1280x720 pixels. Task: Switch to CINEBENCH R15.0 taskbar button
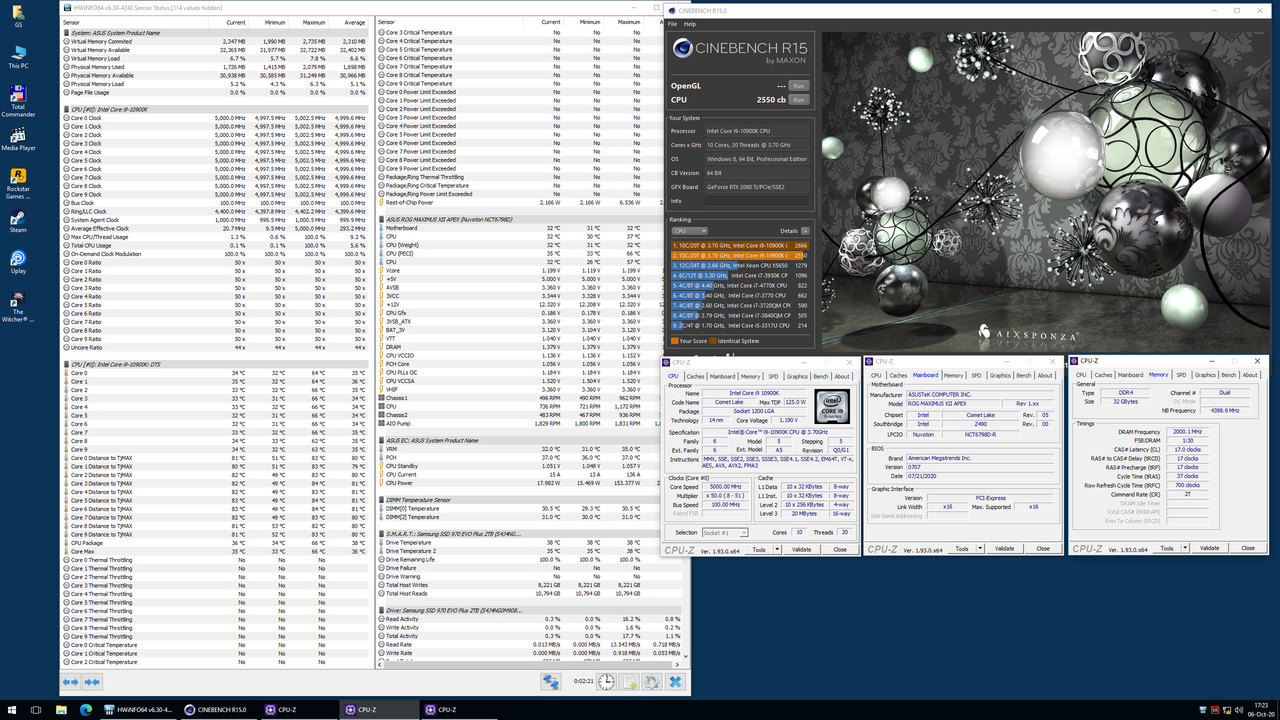pos(218,710)
